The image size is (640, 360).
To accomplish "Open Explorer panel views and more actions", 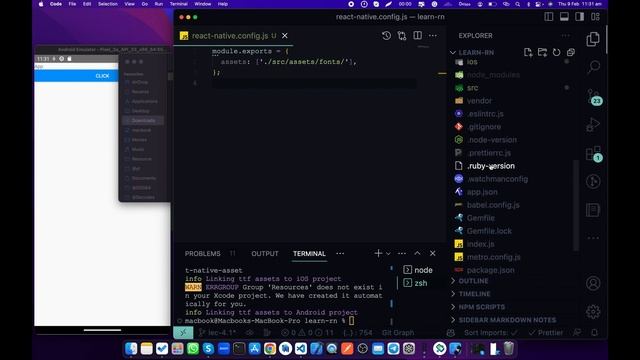I will pos(565,36).
